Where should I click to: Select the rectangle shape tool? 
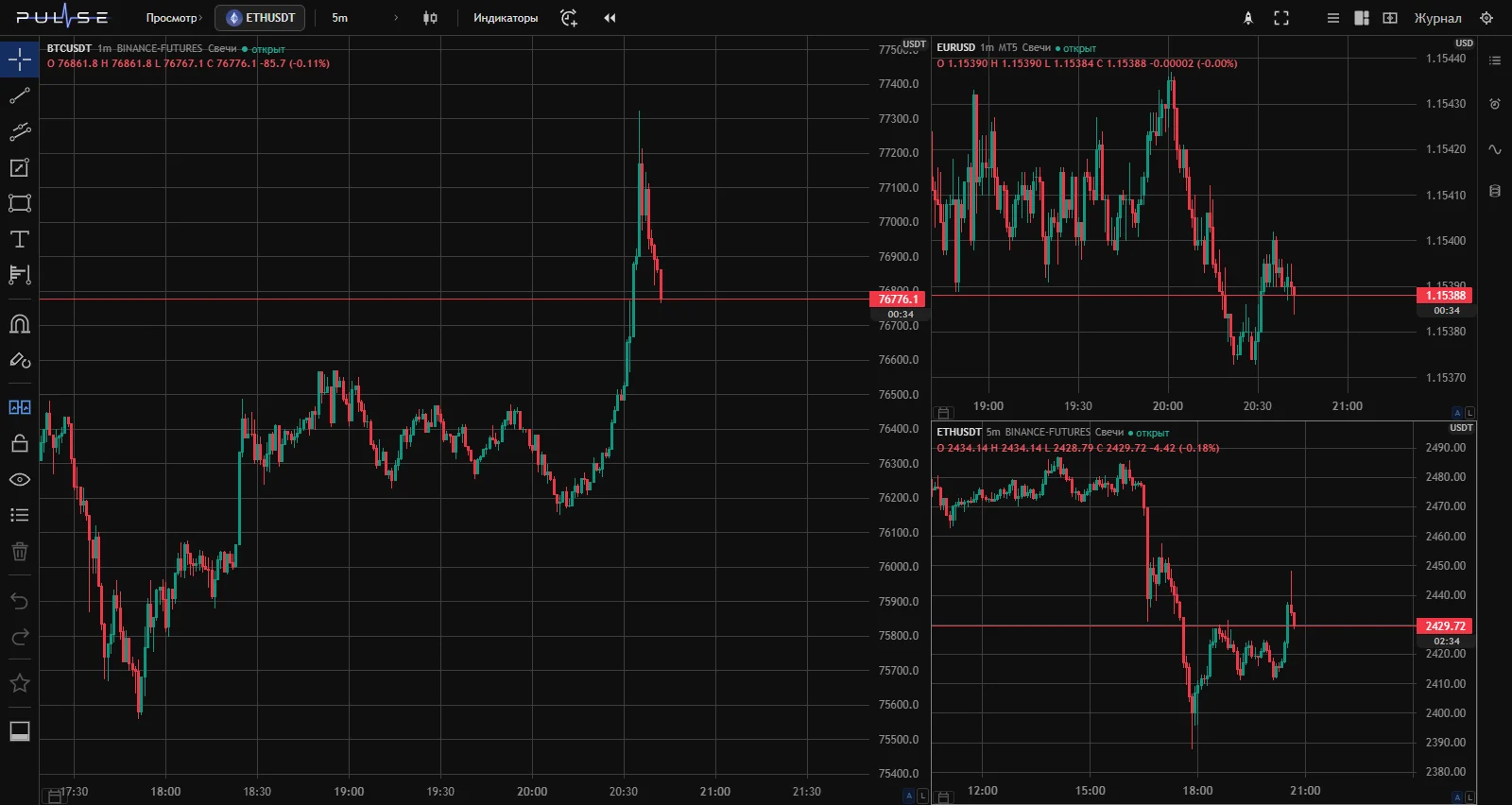pyautogui.click(x=19, y=203)
